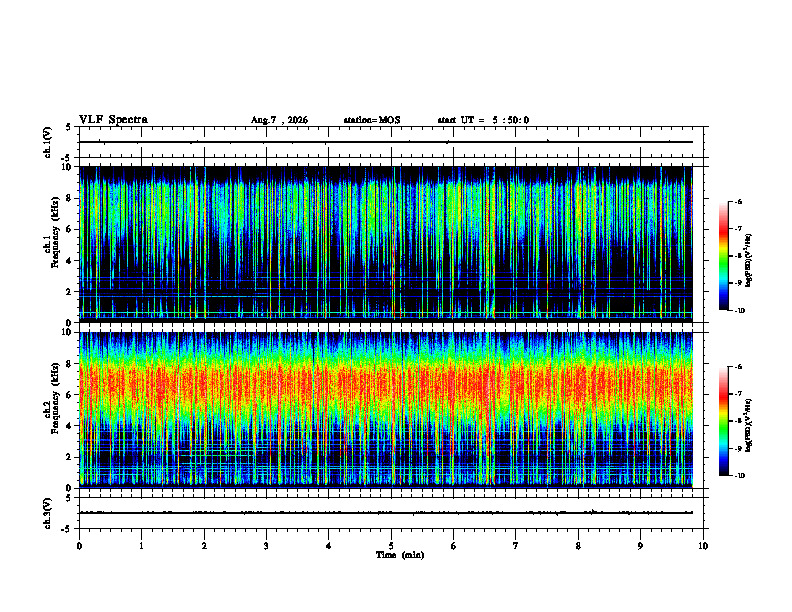
Task: Click the ch.1 "Frequency (kHz)" axis label
Action: (x=55, y=233)
